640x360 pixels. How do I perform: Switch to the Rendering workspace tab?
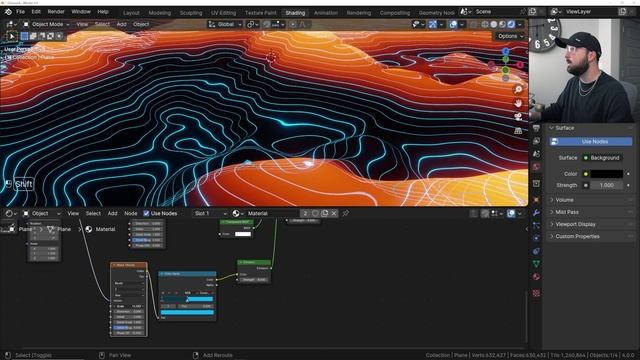pos(359,13)
